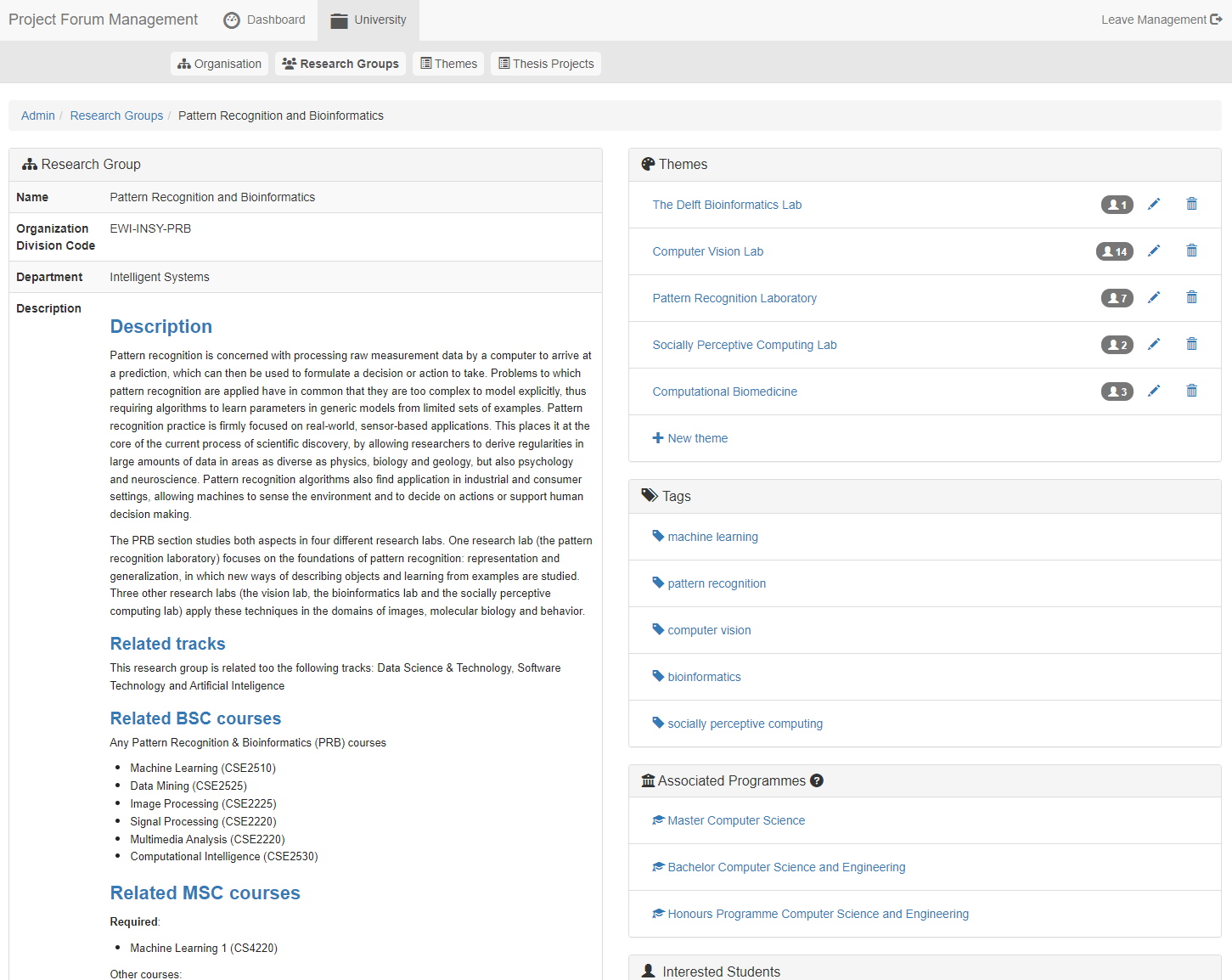Viewport: 1232px width, 980px height.
Task: Open Master Computer Science programme
Action: pyautogui.click(x=735, y=820)
